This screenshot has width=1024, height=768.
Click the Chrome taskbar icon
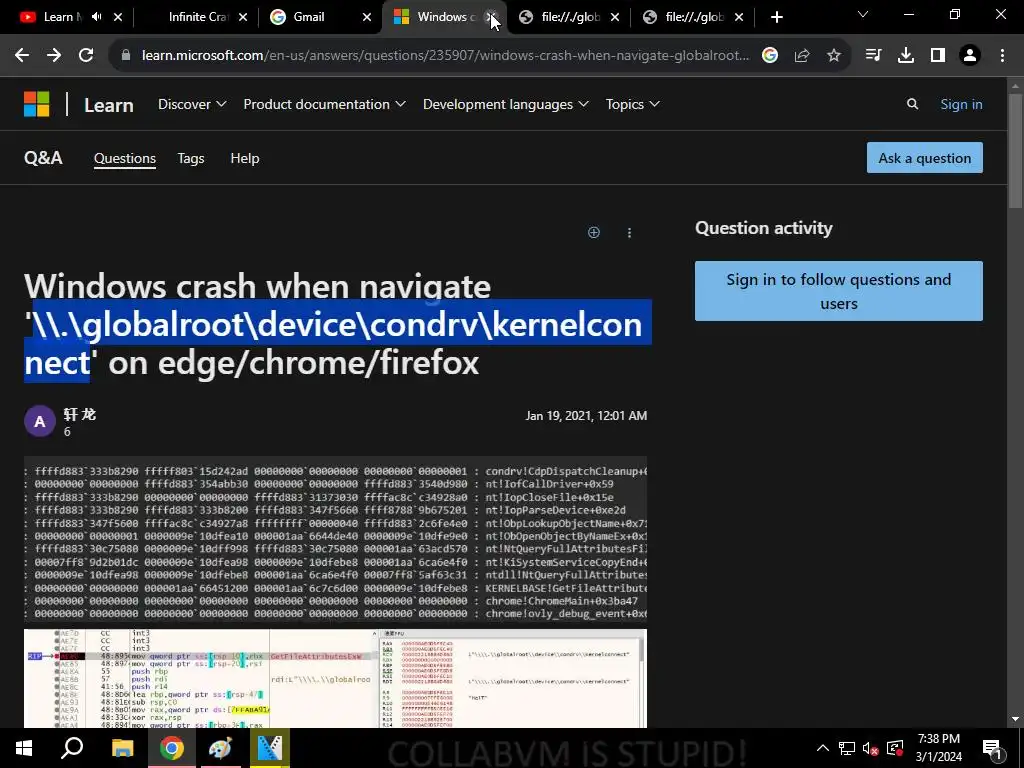click(172, 748)
